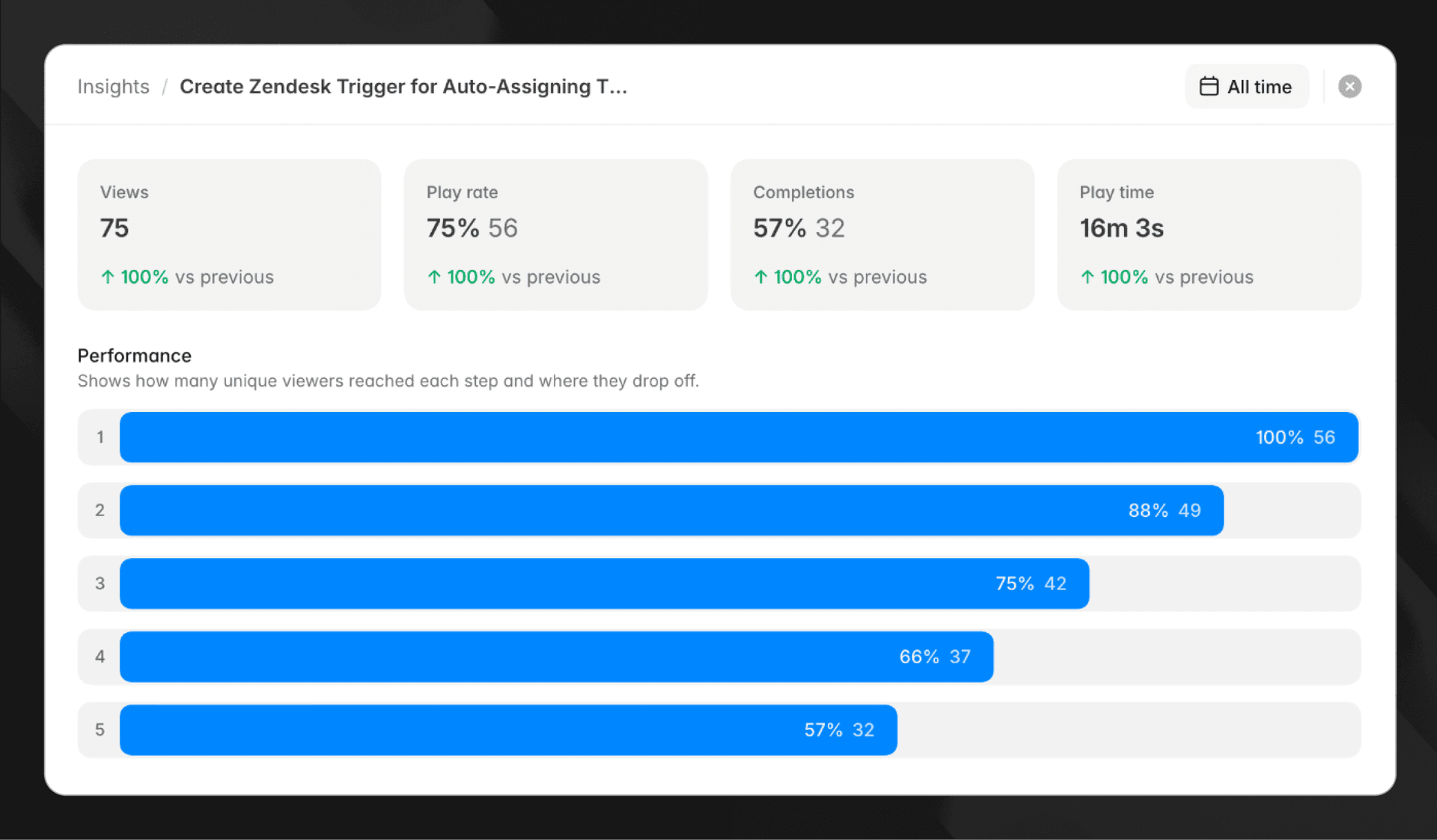Go back to Insights breadcrumb

[x=113, y=87]
